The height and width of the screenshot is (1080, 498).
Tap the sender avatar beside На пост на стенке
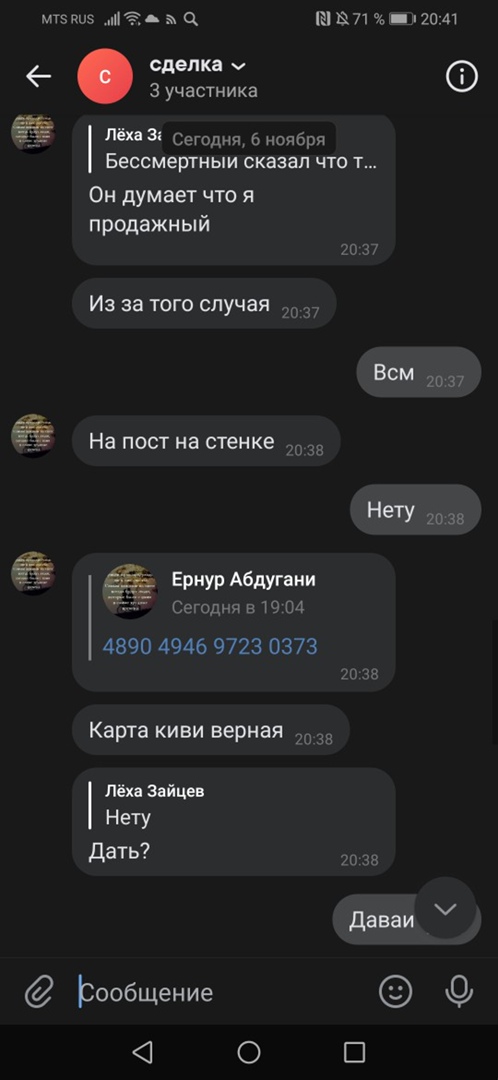[x=32, y=436]
